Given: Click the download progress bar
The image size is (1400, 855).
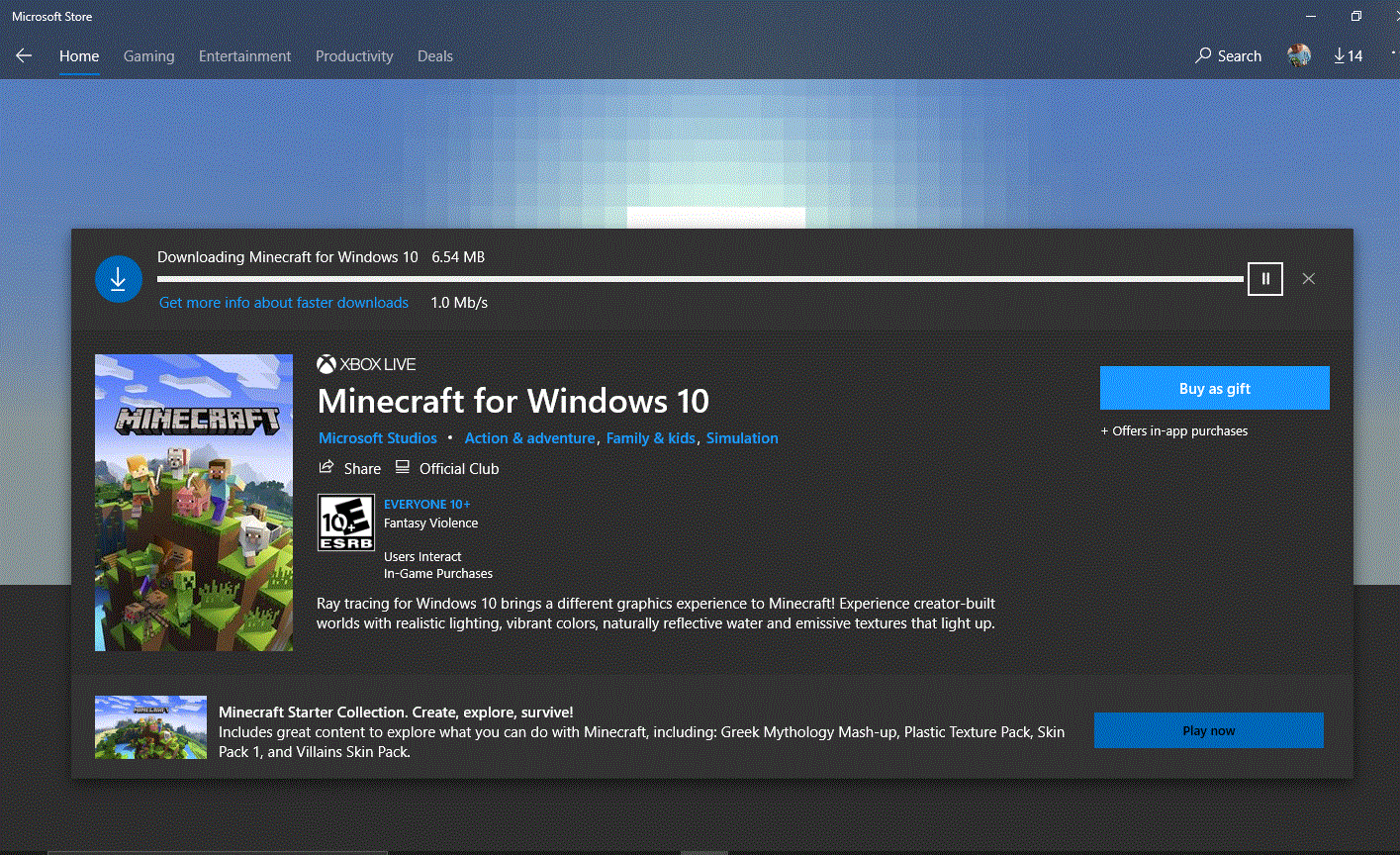Looking at the screenshot, I should coord(700,279).
